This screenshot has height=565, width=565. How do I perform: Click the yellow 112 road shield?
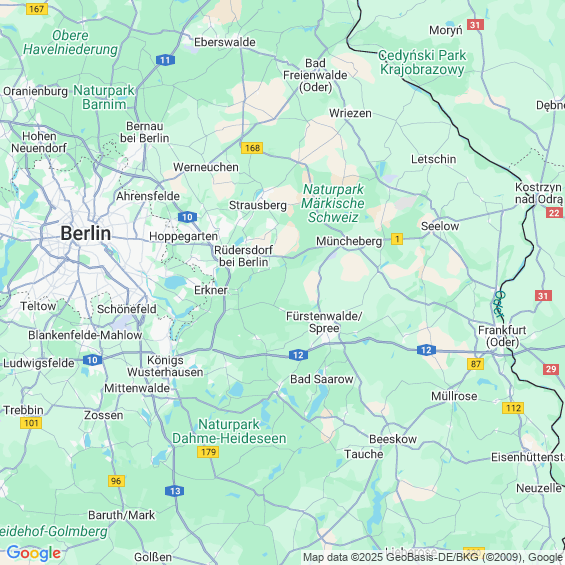point(513,408)
